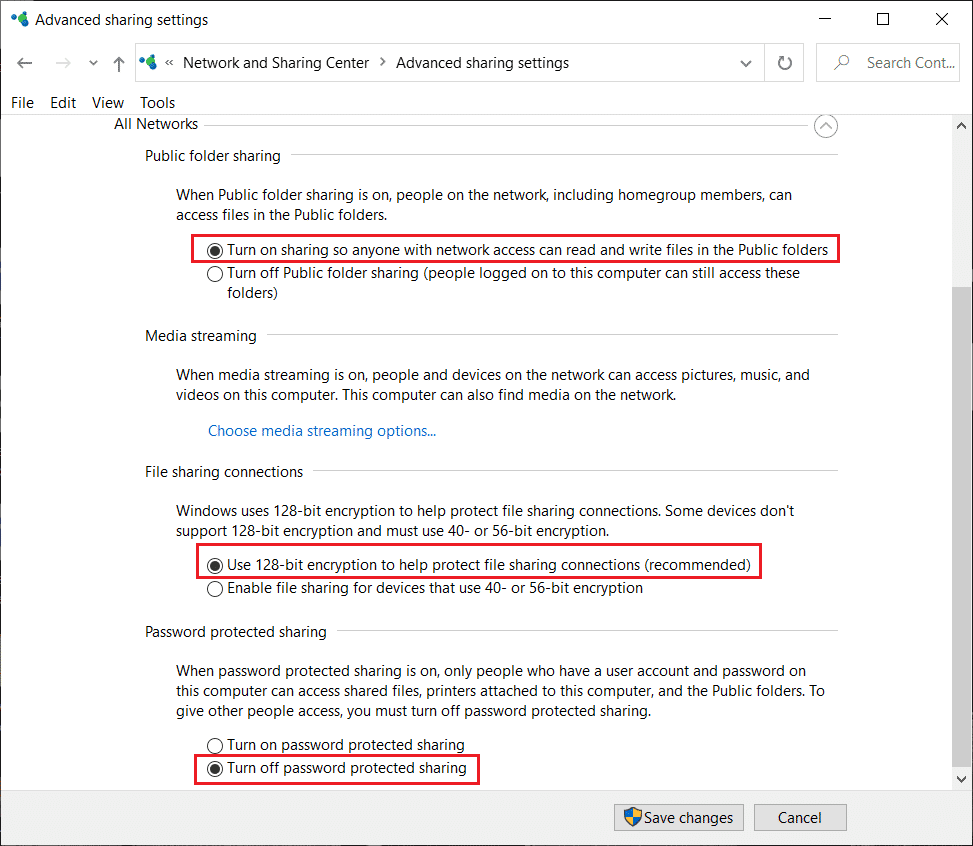Click the Media streaming heading

pyautogui.click(x=201, y=336)
